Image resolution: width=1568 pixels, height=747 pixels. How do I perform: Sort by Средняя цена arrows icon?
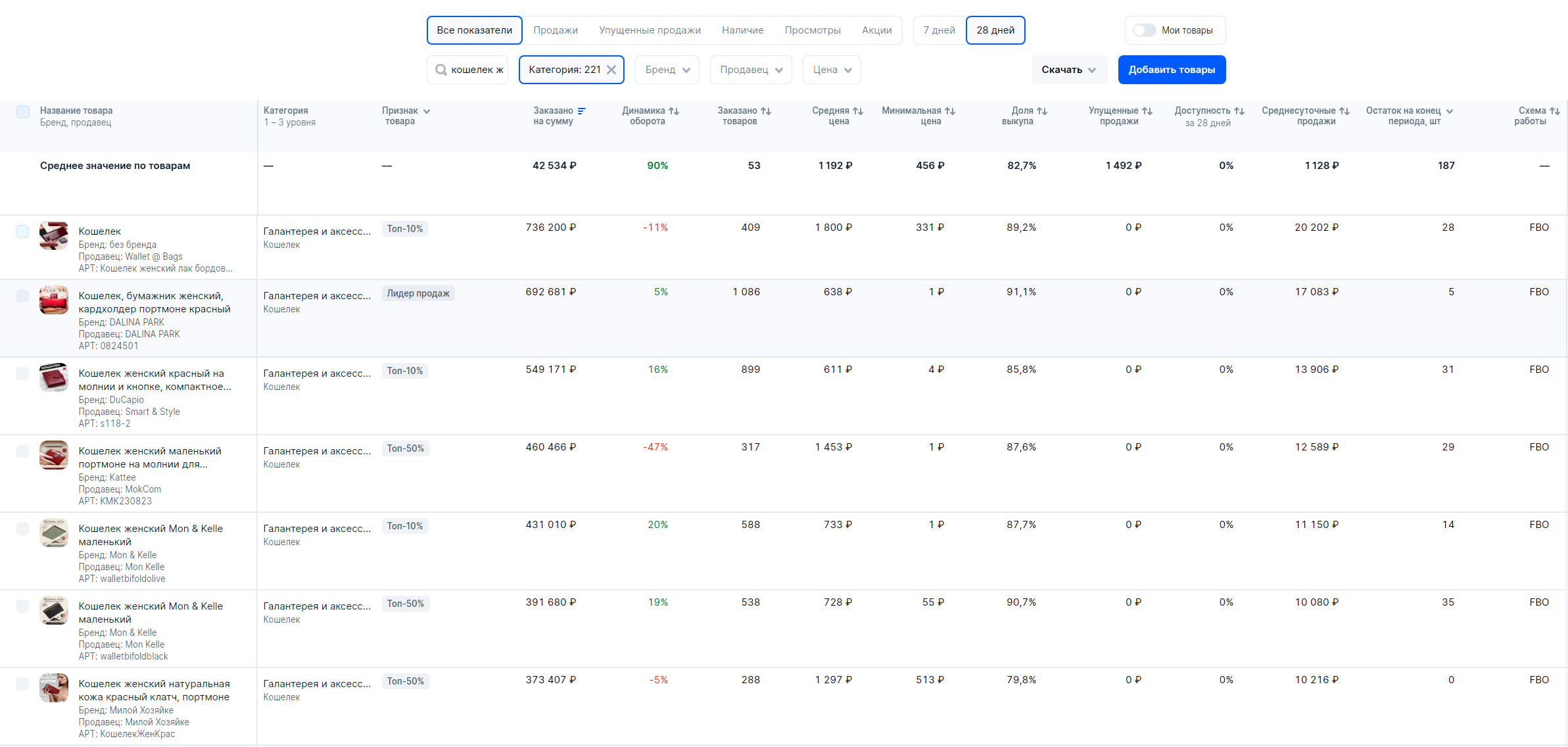(858, 111)
